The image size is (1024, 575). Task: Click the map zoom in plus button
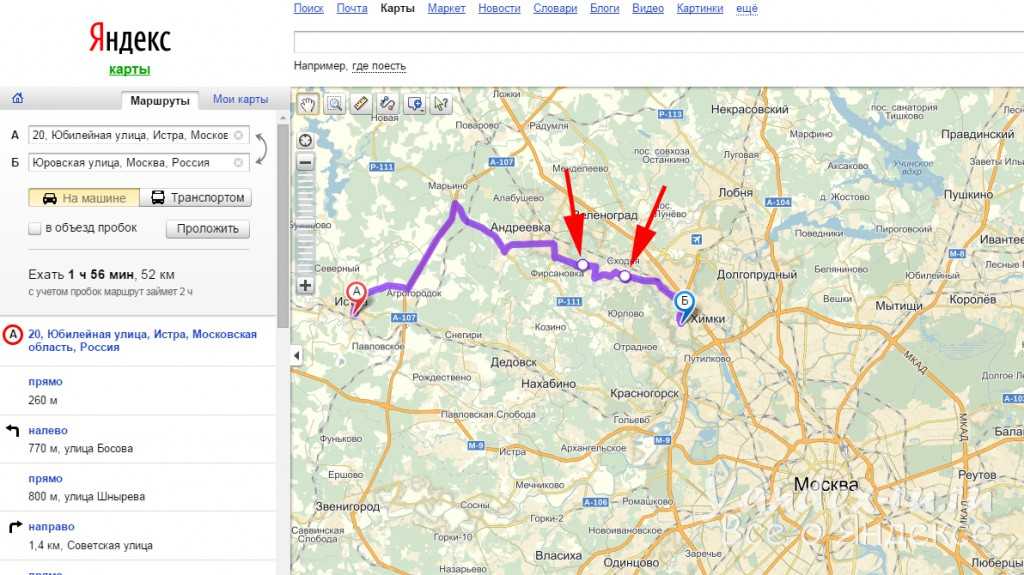click(x=306, y=285)
